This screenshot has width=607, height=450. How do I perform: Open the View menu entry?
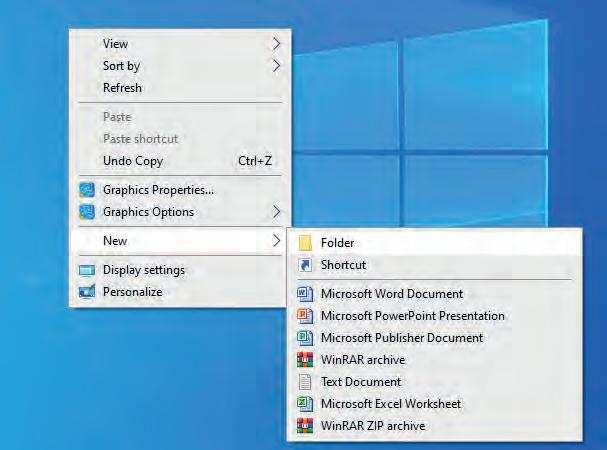[x=180, y=44]
